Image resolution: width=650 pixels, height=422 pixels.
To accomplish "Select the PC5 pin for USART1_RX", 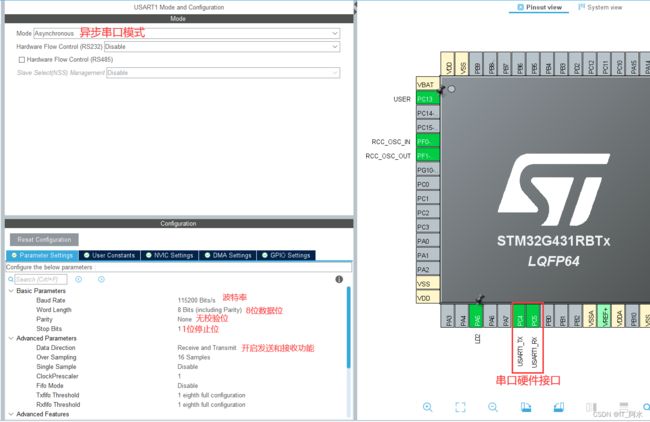I will pyautogui.click(x=534, y=316).
